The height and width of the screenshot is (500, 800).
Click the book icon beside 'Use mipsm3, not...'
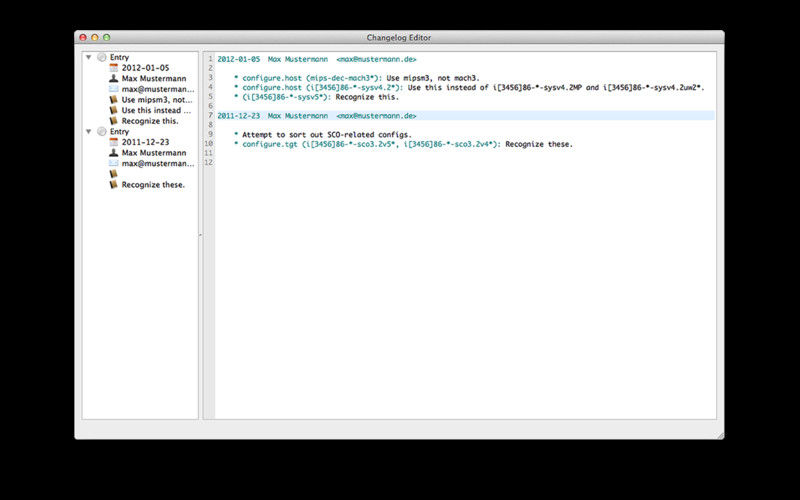pyautogui.click(x=114, y=100)
